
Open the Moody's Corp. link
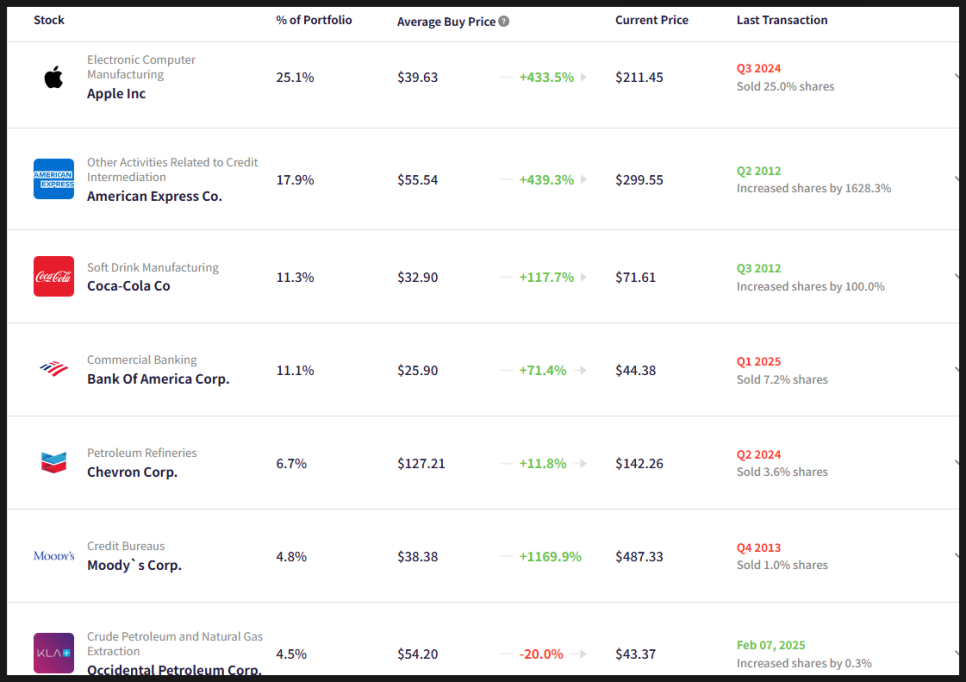(134, 565)
